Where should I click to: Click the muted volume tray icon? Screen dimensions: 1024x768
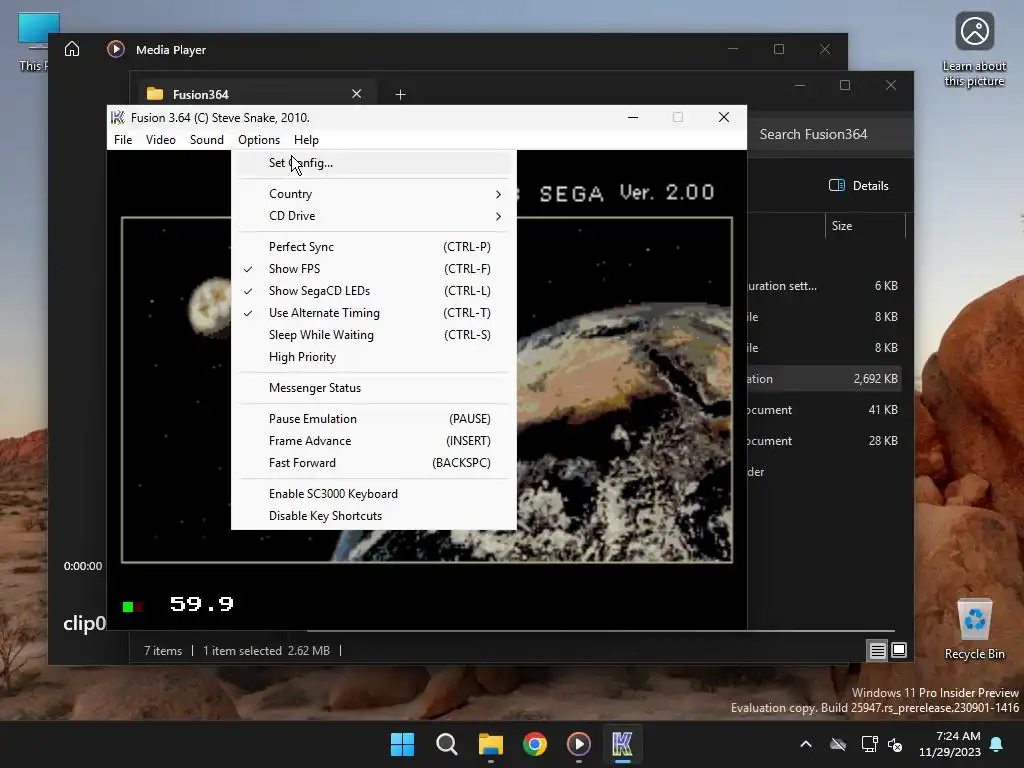click(x=895, y=744)
